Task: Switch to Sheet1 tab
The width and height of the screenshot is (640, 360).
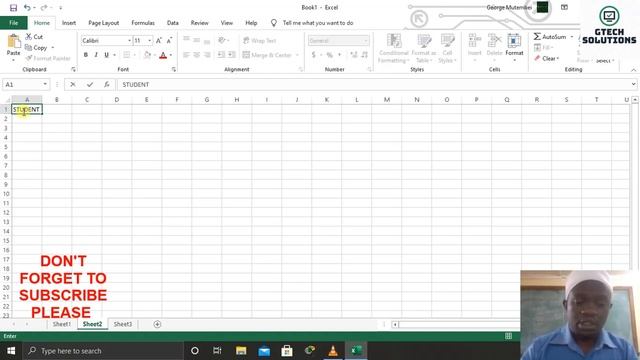Action: 62,324
